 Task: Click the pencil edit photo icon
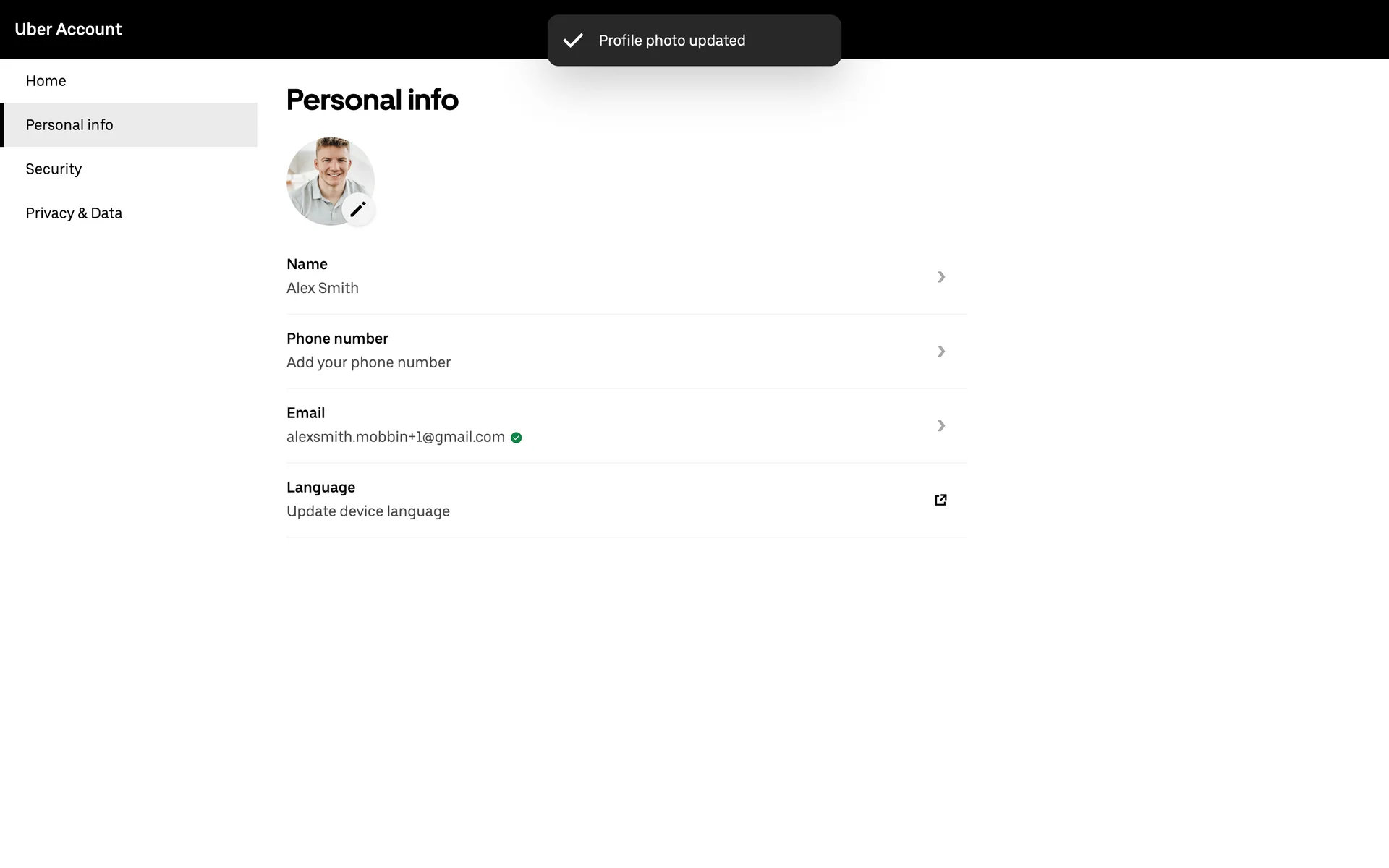pos(358,210)
